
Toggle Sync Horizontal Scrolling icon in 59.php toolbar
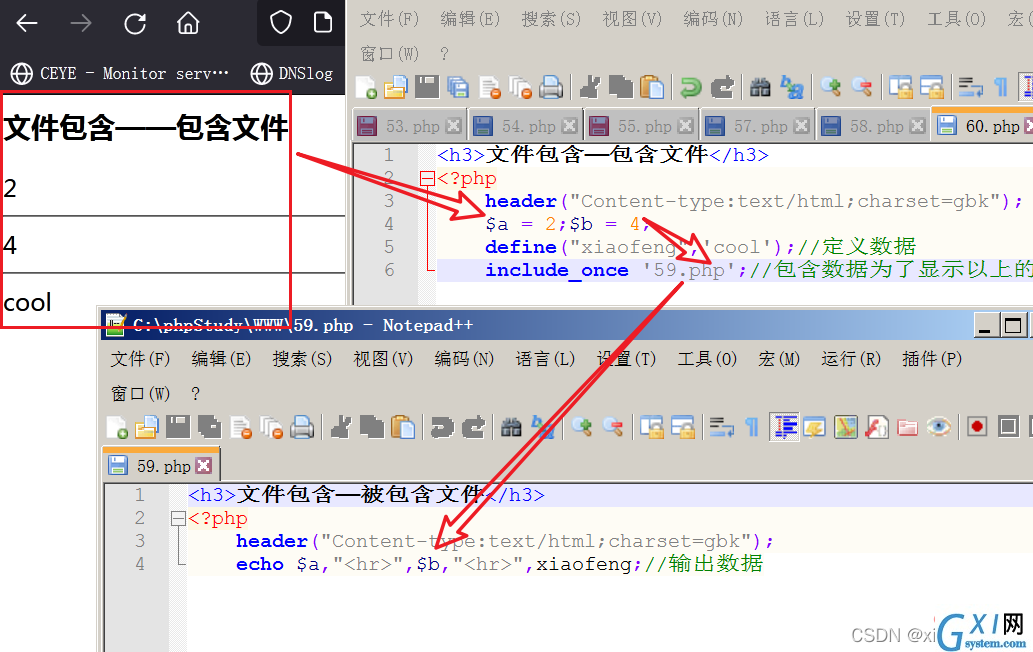pos(683,427)
